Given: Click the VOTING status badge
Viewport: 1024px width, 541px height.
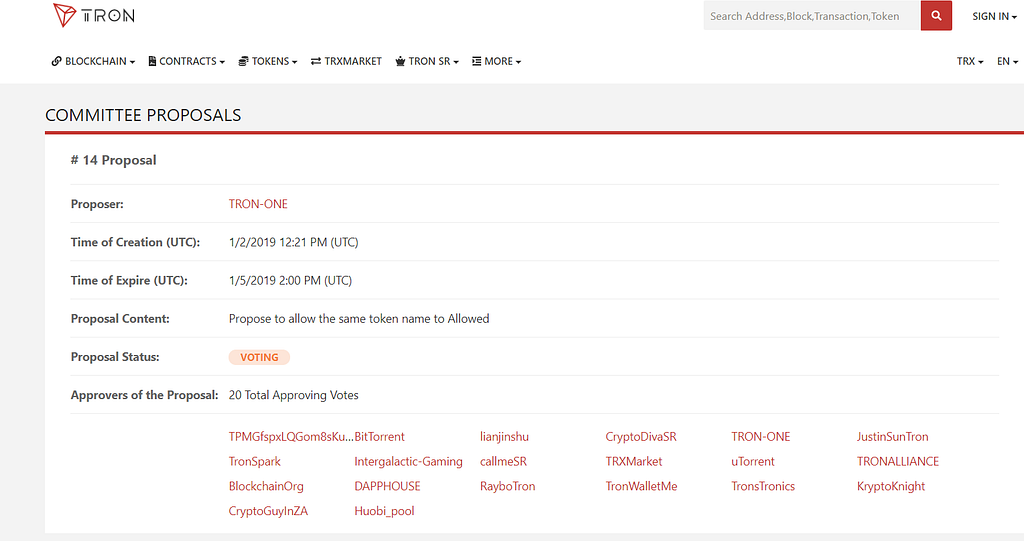Looking at the screenshot, I should pos(259,357).
